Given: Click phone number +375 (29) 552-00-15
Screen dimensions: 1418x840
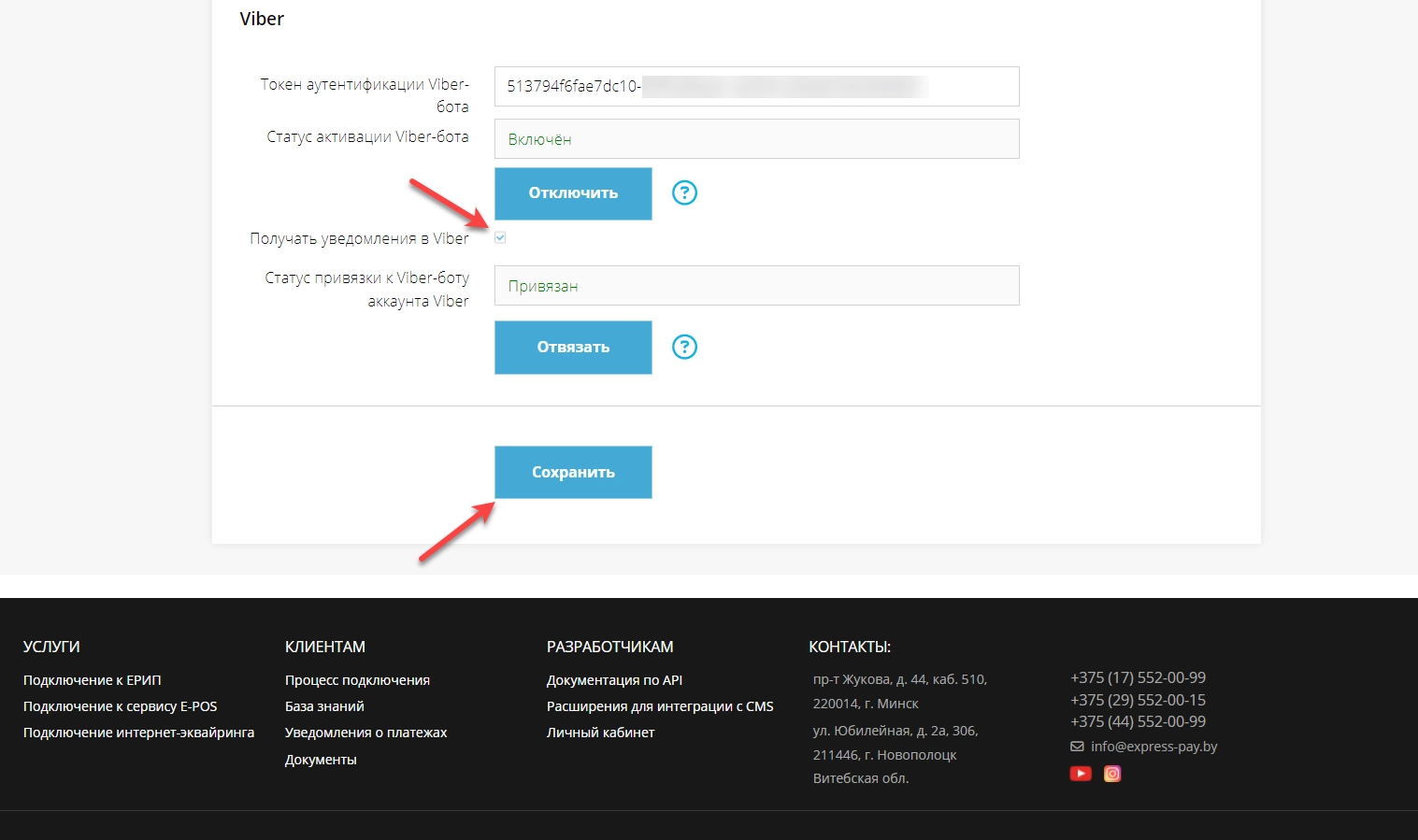Looking at the screenshot, I should [1138, 700].
